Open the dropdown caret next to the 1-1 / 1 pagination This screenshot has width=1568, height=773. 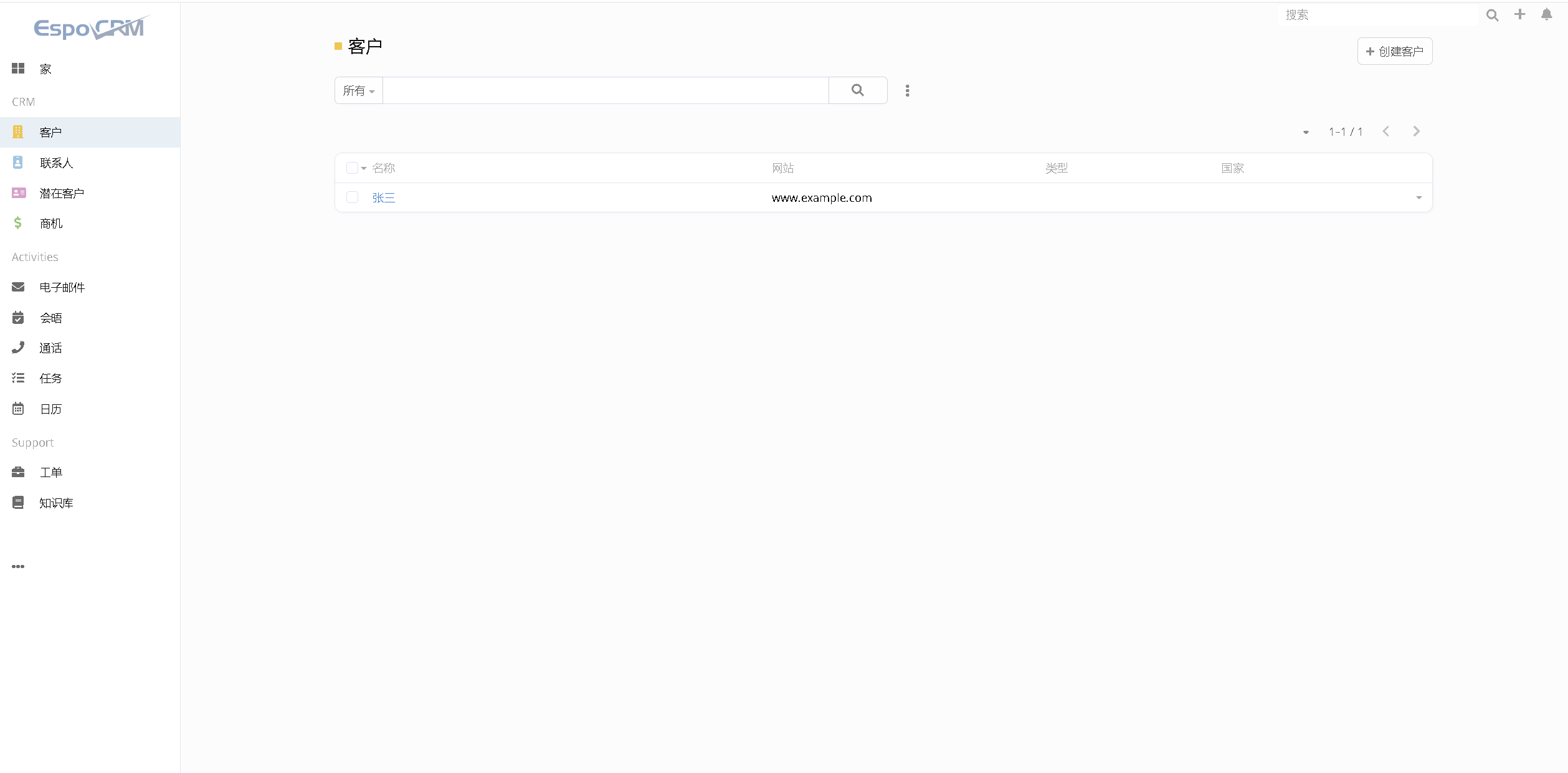(1306, 132)
